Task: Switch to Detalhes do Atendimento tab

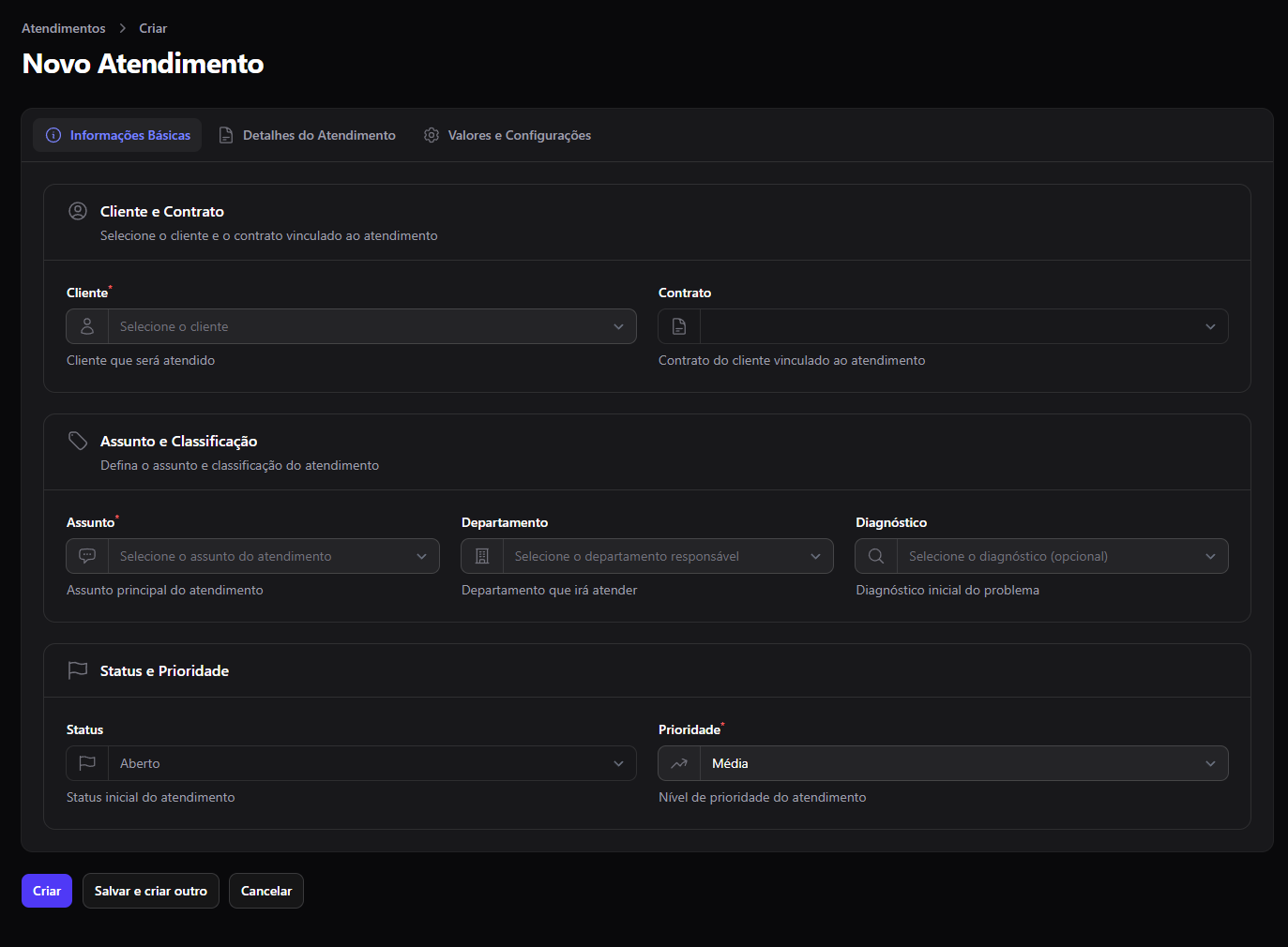Action: click(x=307, y=135)
